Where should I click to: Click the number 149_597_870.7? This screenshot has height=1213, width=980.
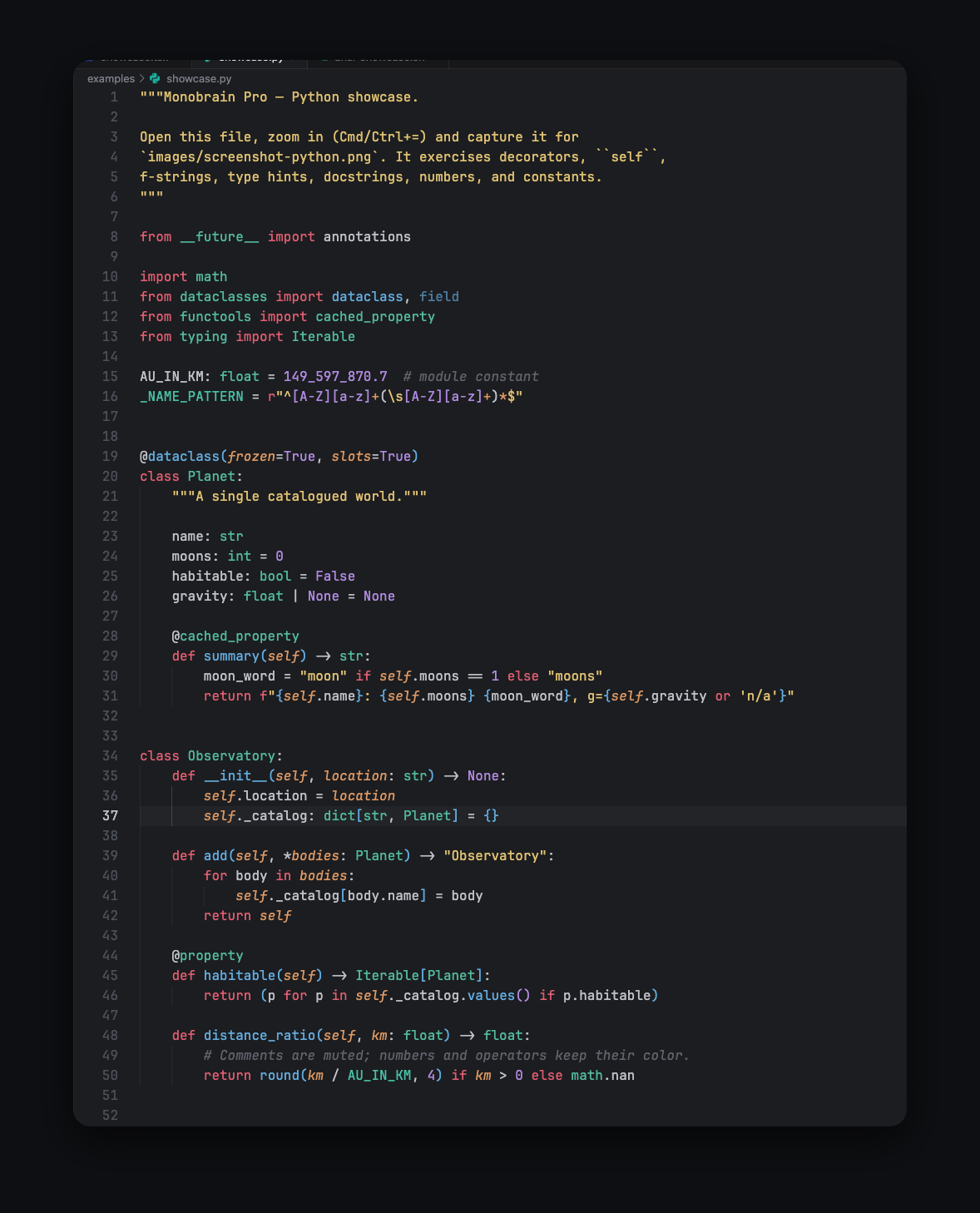(x=335, y=376)
